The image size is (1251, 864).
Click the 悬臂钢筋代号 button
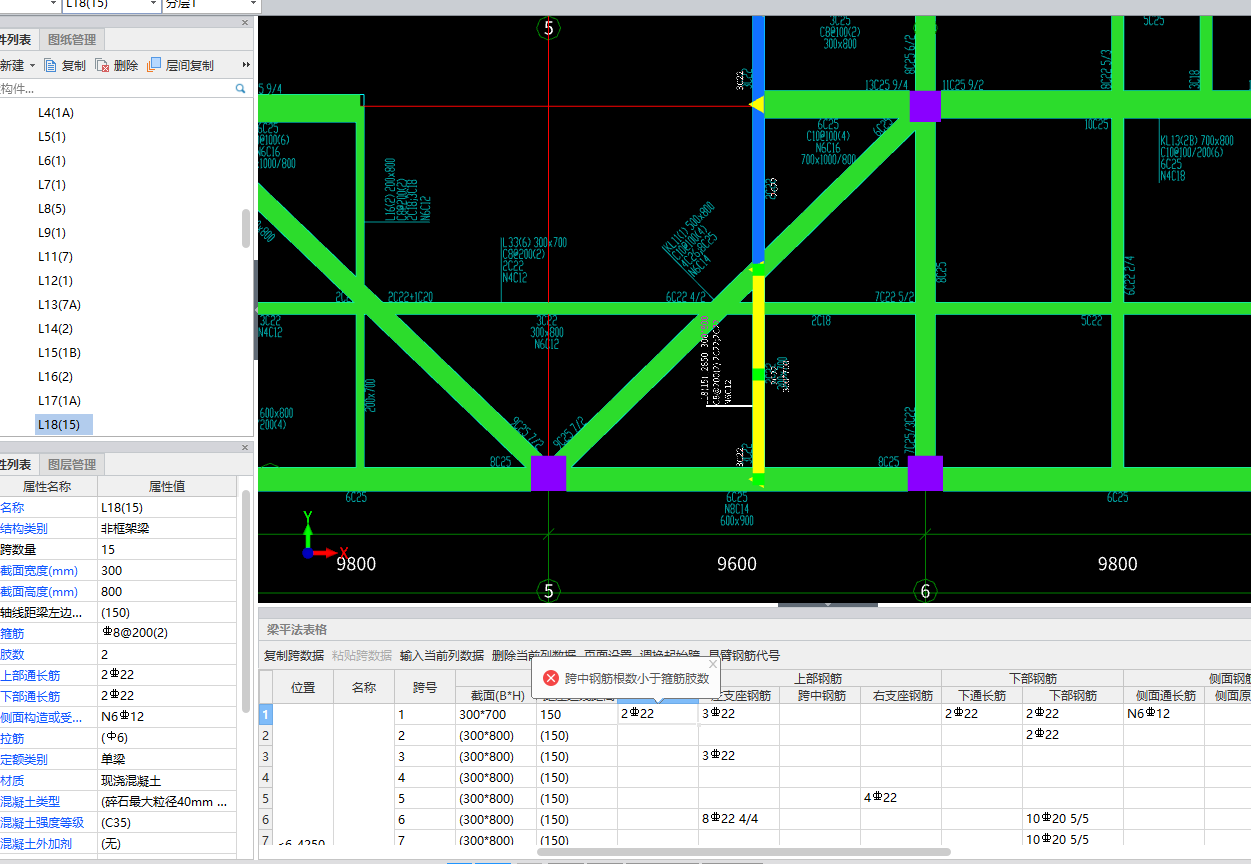pyautogui.click(x=744, y=656)
